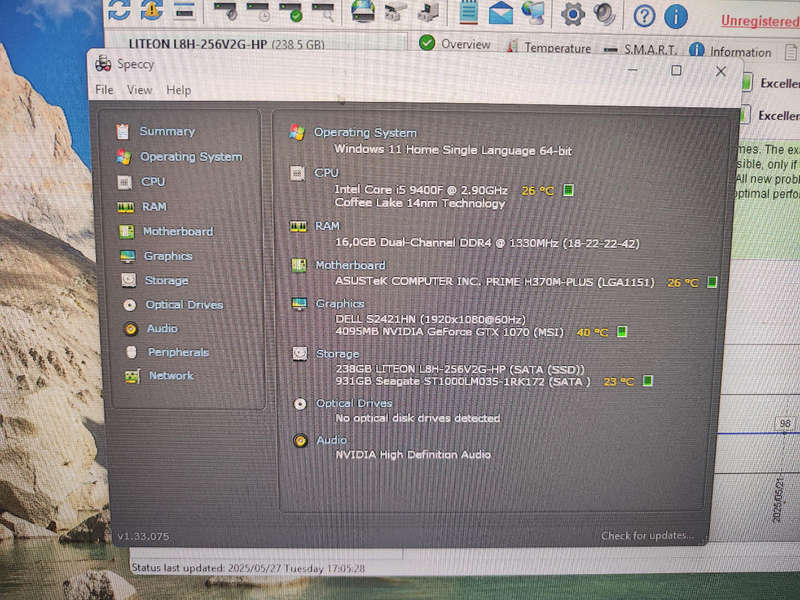The width and height of the screenshot is (800, 600).
Task: Click the Windows flag icon beside Operating System heading
Action: (x=296, y=132)
